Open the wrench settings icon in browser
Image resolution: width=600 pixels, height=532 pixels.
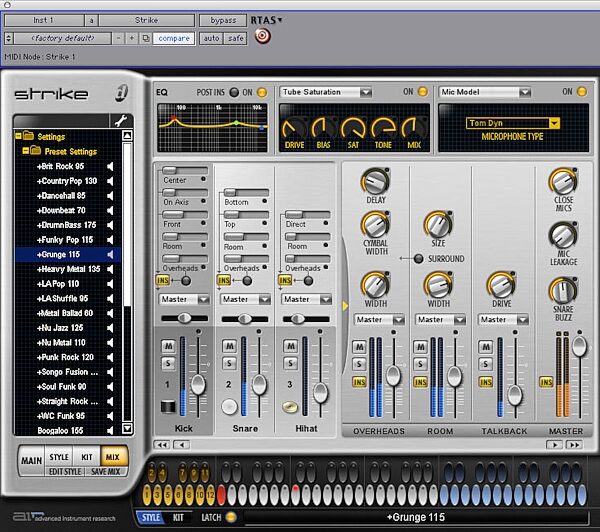(x=121, y=121)
